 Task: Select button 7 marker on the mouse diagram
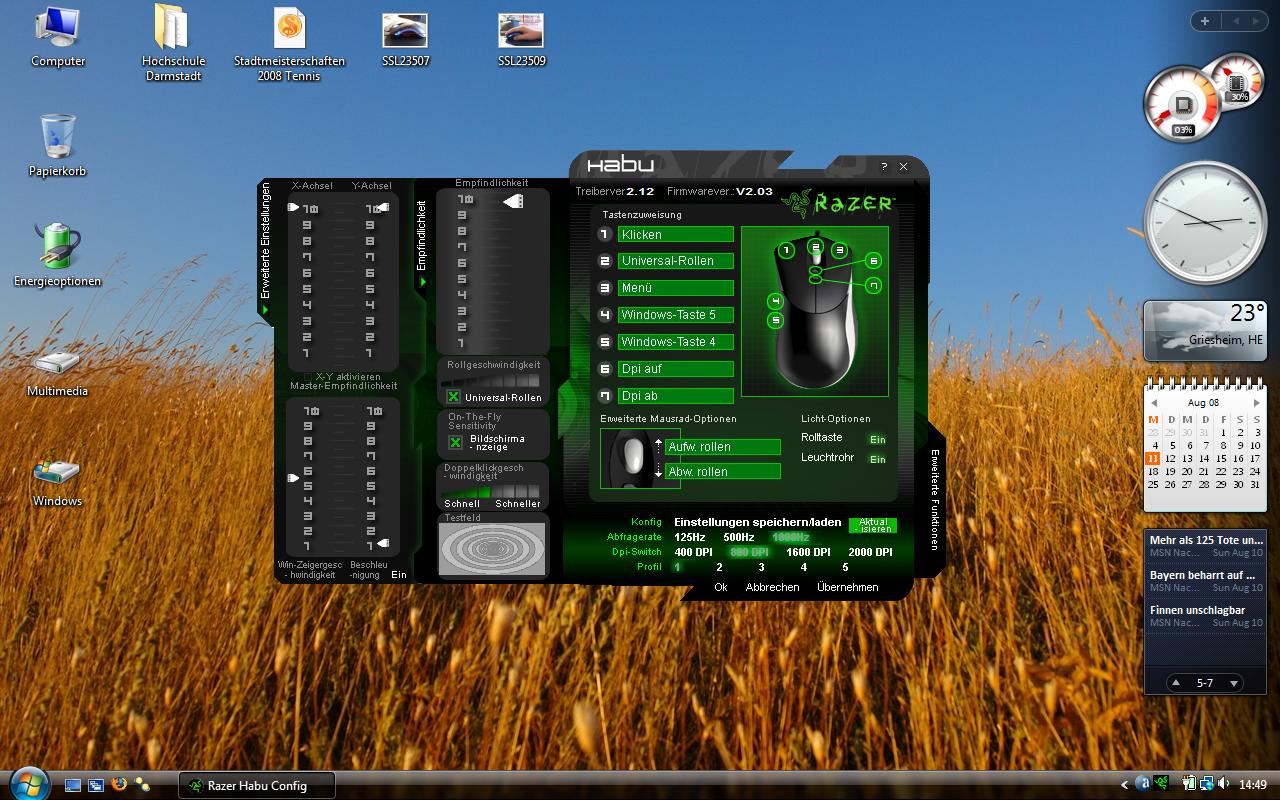pyautogui.click(x=873, y=286)
